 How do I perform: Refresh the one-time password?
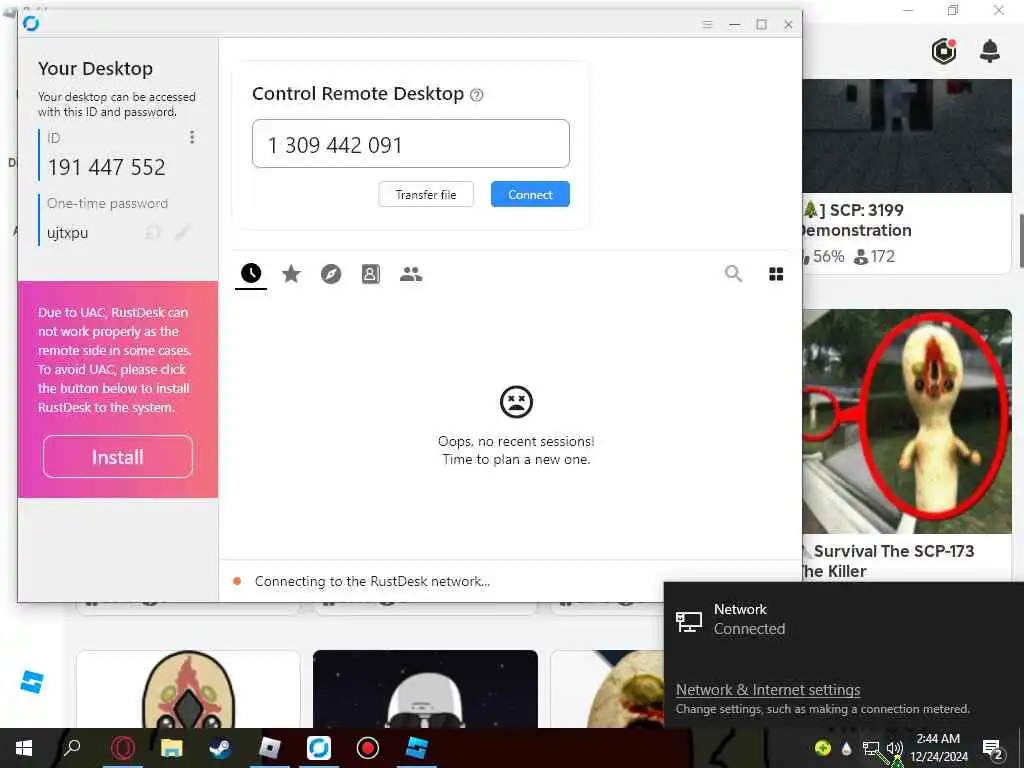pos(153,232)
